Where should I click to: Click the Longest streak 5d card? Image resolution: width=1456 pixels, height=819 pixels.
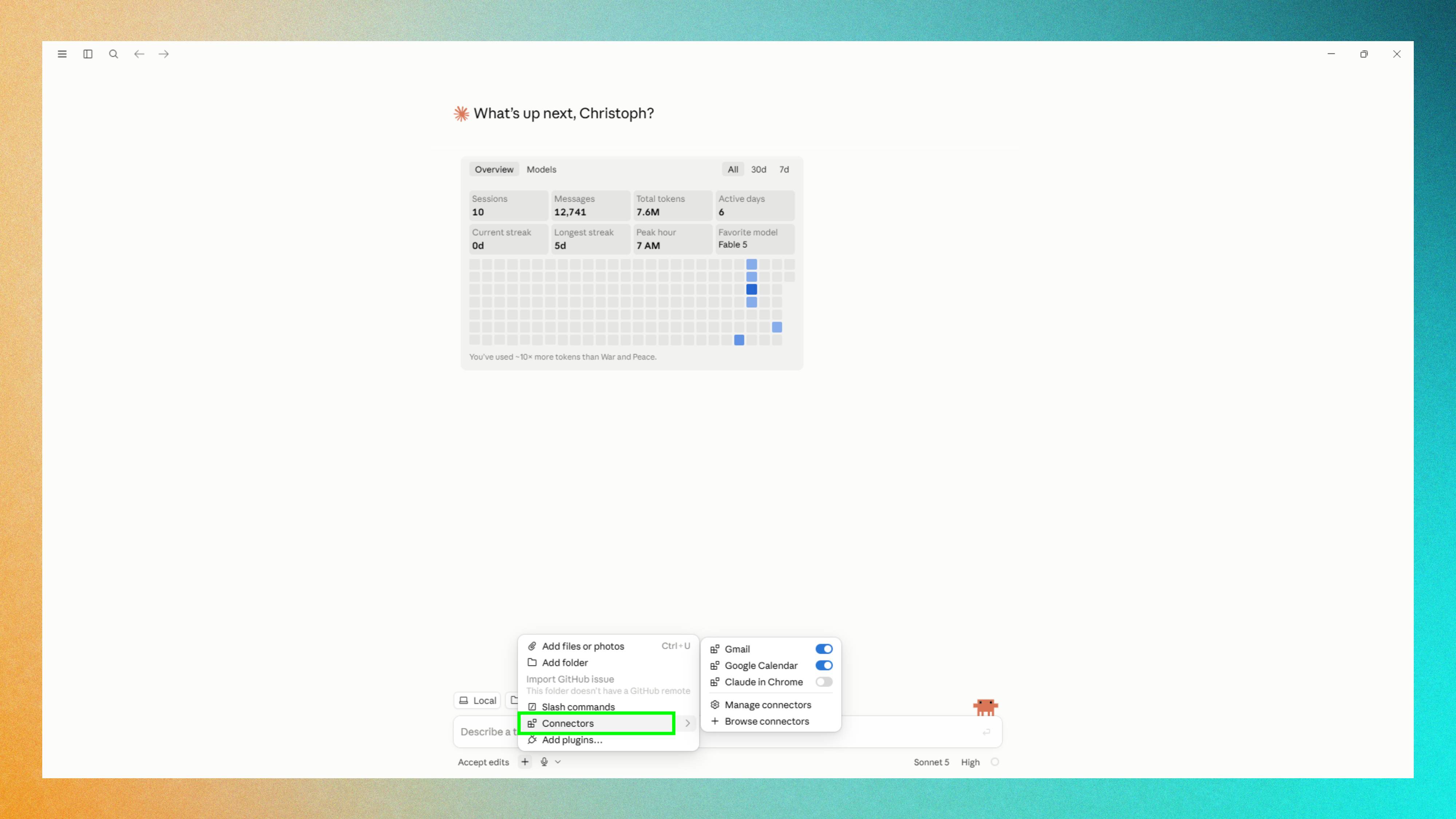[590, 239]
